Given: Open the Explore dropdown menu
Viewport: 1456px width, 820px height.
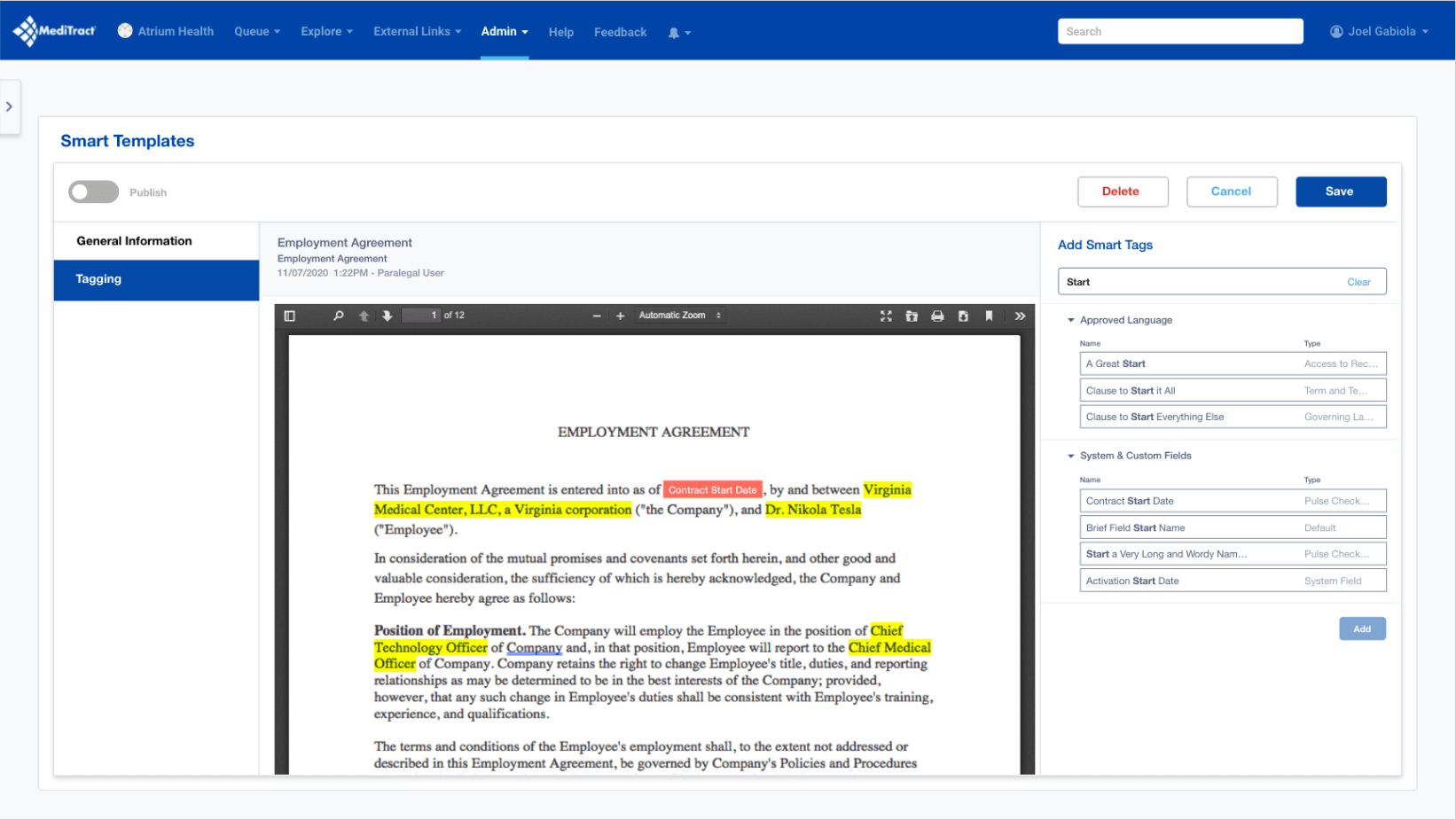Looking at the screenshot, I should coord(326,31).
